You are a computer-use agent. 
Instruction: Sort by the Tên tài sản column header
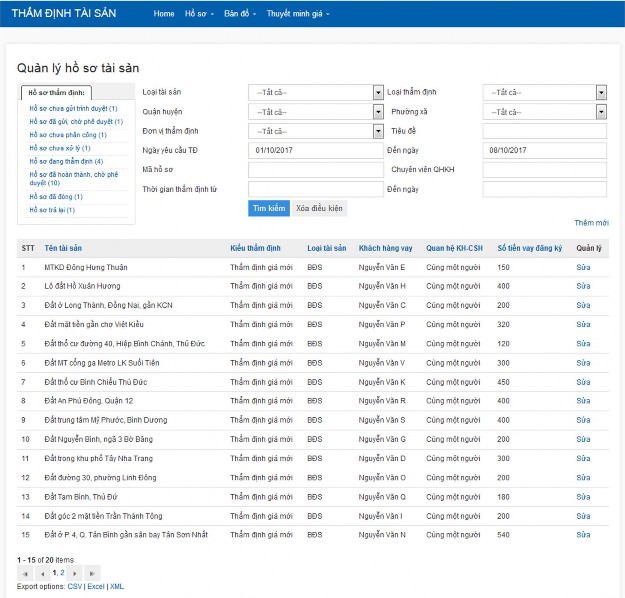63,247
